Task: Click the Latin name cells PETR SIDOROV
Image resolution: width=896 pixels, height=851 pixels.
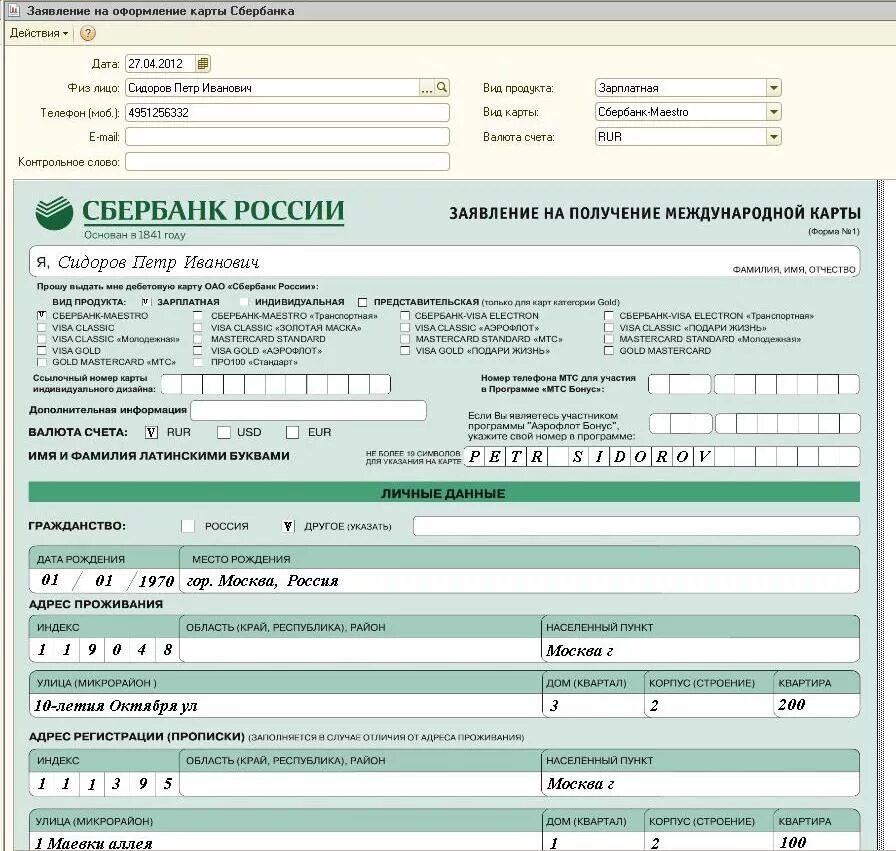Action: point(662,457)
